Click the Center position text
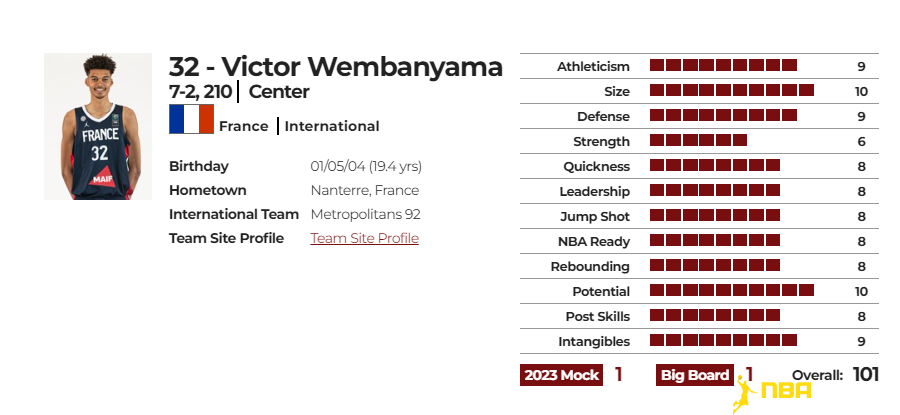This screenshot has width=900, height=415. coord(279,91)
